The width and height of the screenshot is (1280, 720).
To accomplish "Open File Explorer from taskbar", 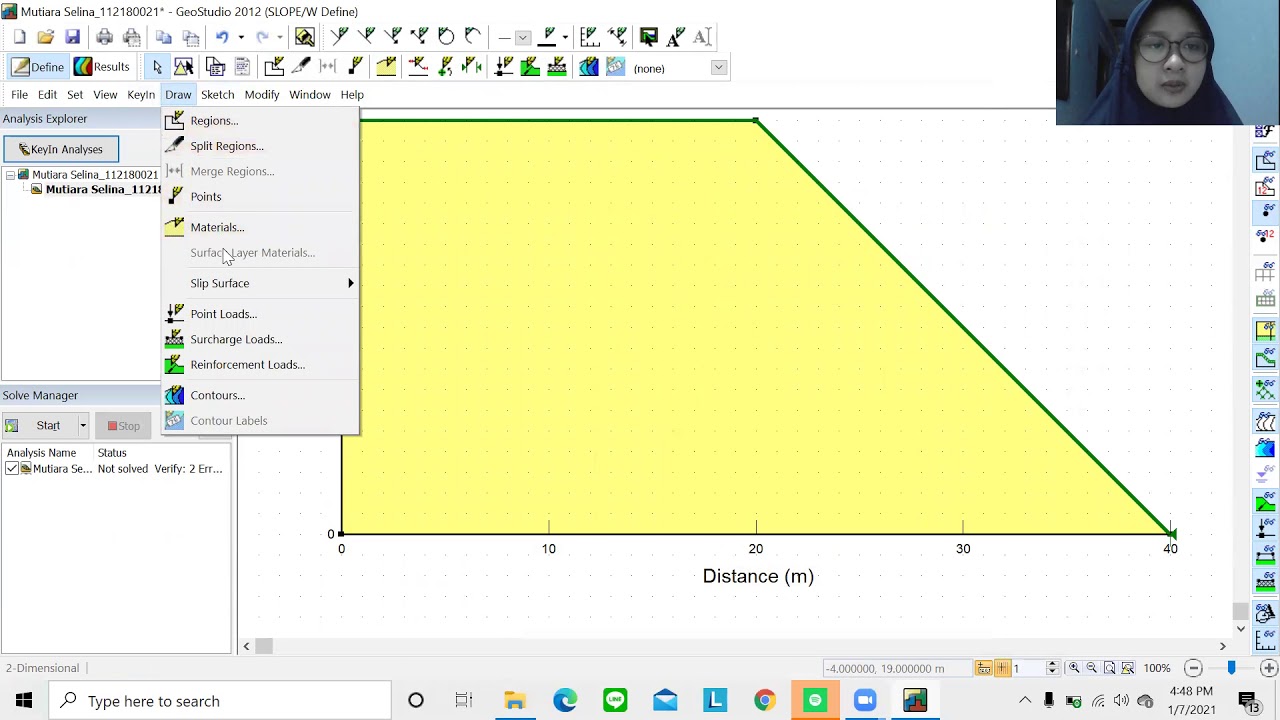I will pyautogui.click(x=515, y=700).
